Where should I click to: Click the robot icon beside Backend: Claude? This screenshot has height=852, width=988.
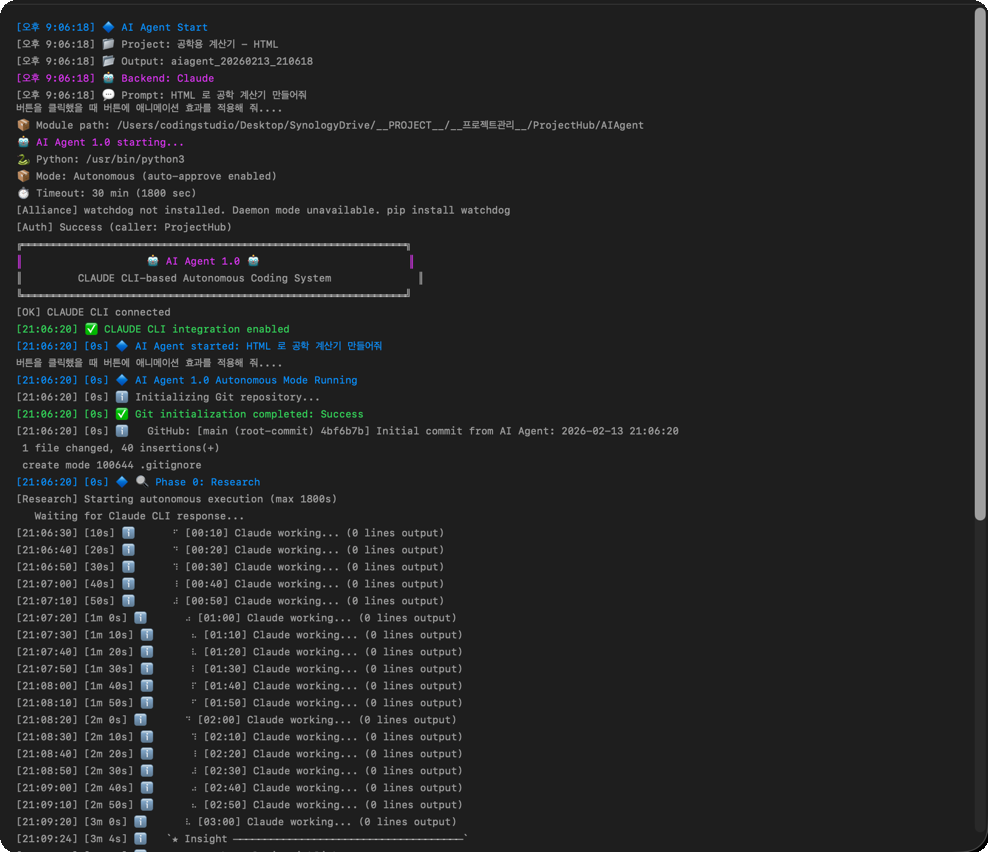click(108, 78)
